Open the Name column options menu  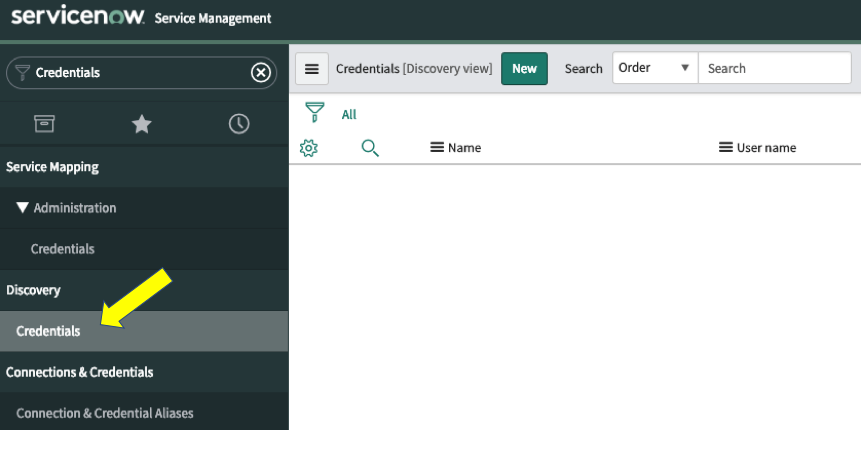(437, 148)
